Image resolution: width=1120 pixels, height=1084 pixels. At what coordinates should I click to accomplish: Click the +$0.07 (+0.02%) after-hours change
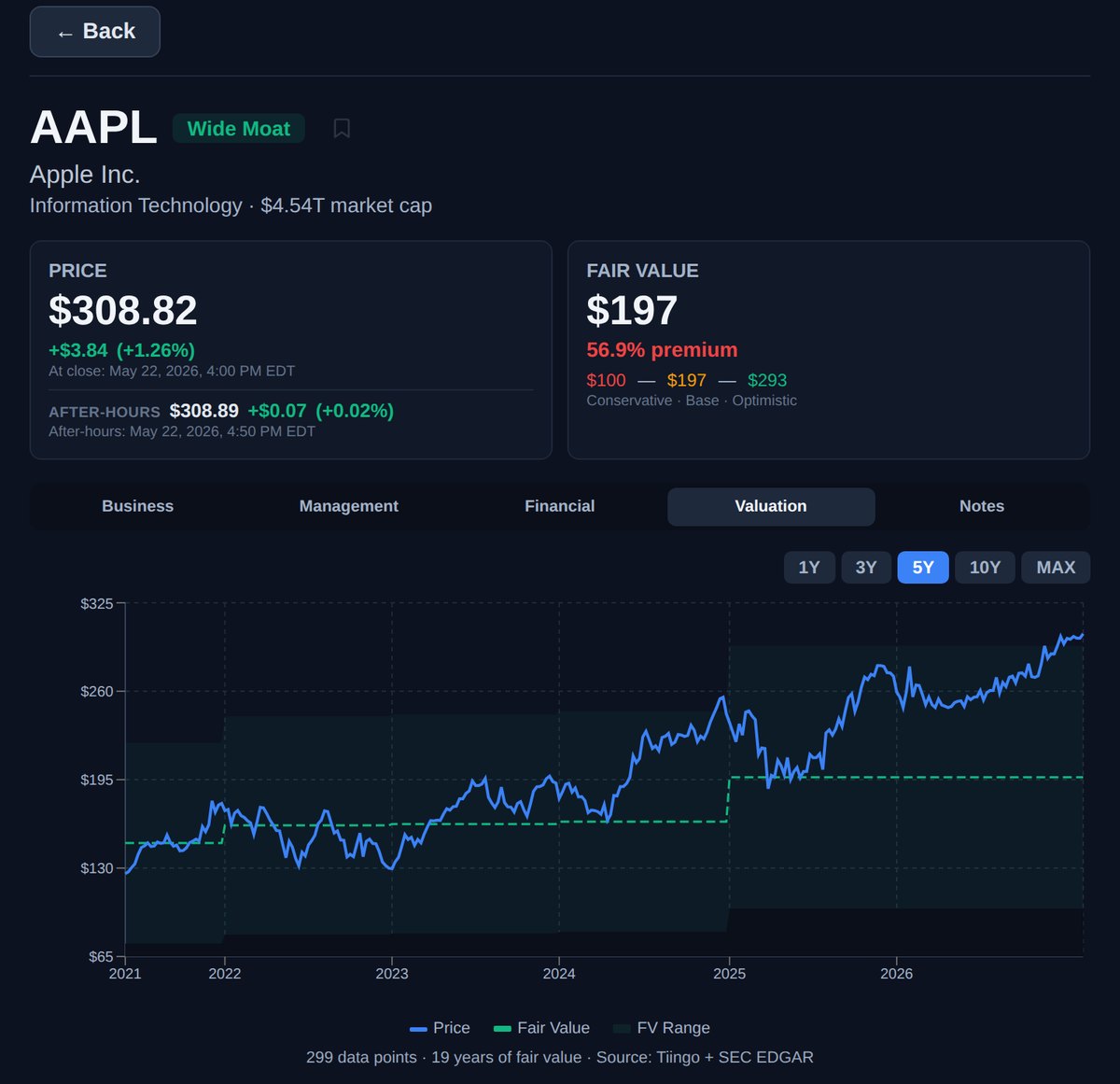coord(321,411)
